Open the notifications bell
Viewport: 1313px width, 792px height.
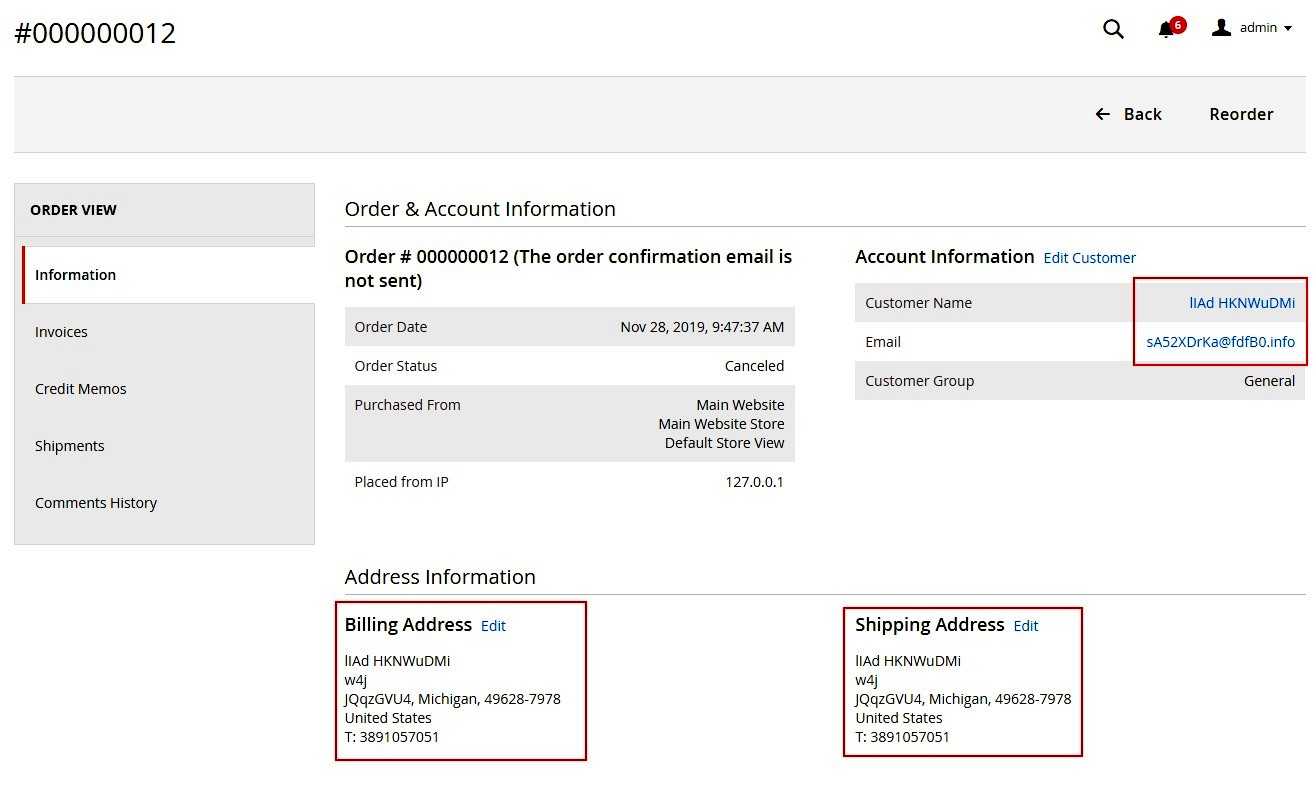[x=1166, y=30]
